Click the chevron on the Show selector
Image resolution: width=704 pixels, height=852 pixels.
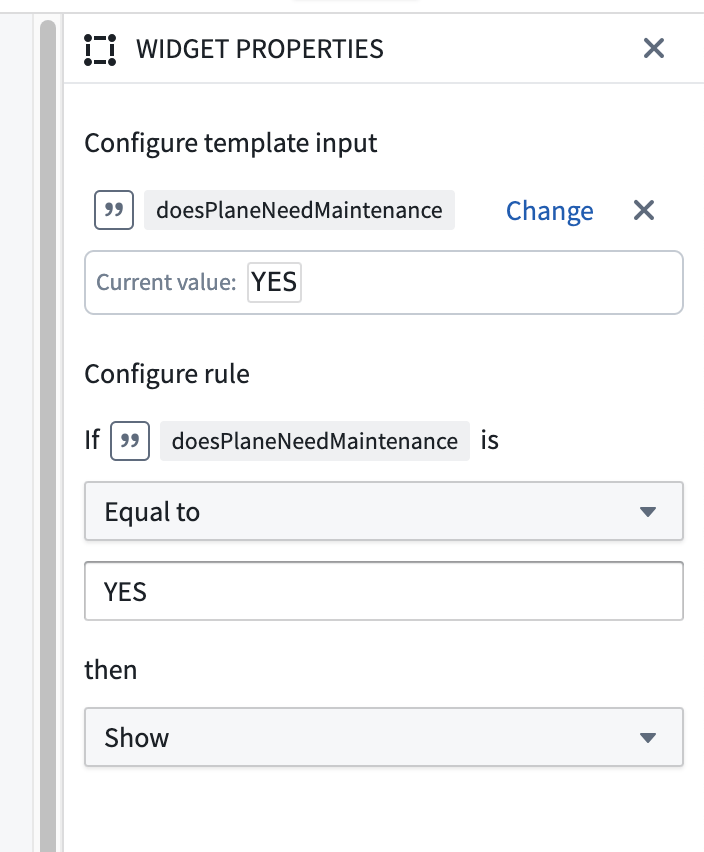(650, 737)
